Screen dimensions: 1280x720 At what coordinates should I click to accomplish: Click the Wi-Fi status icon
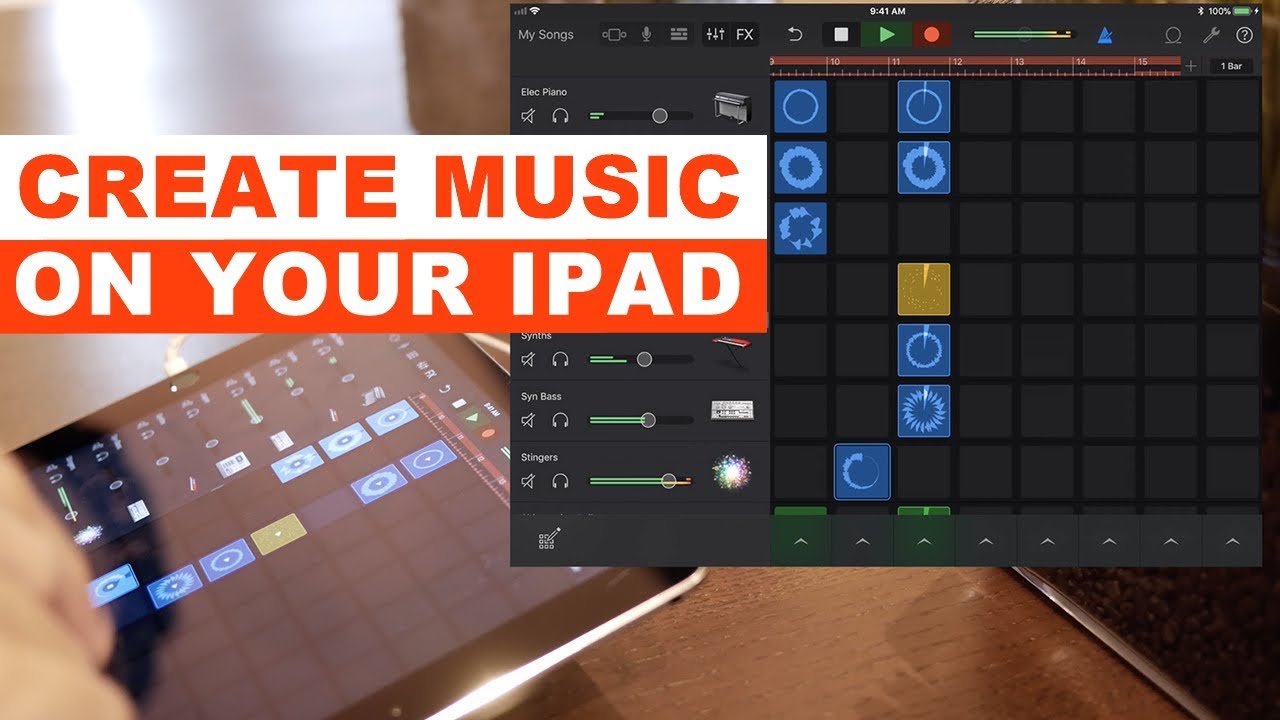click(x=534, y=10)
